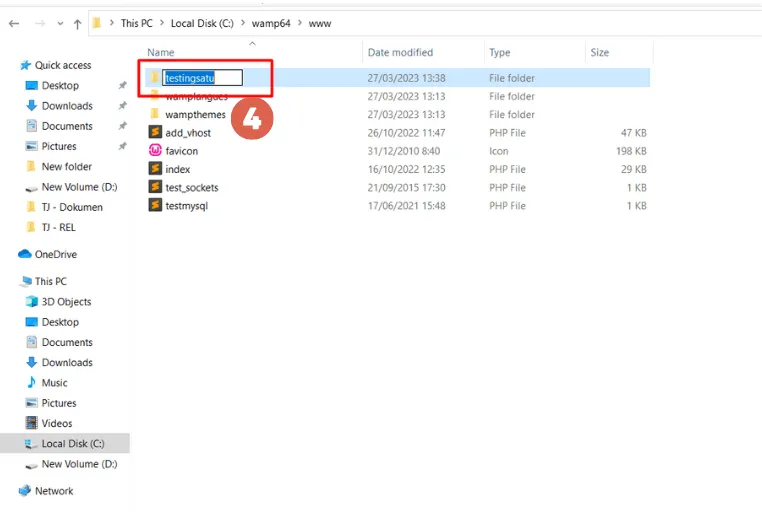Expand chevron before This PC in path
This screenshot has width=762, height=512.
click(x=111, y=23)
